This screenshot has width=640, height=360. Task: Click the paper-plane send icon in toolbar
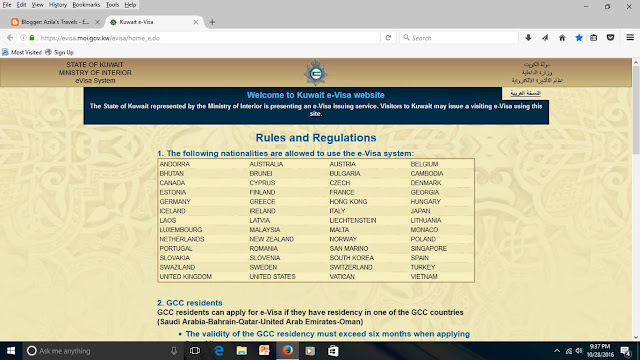(x=545, y=38)
